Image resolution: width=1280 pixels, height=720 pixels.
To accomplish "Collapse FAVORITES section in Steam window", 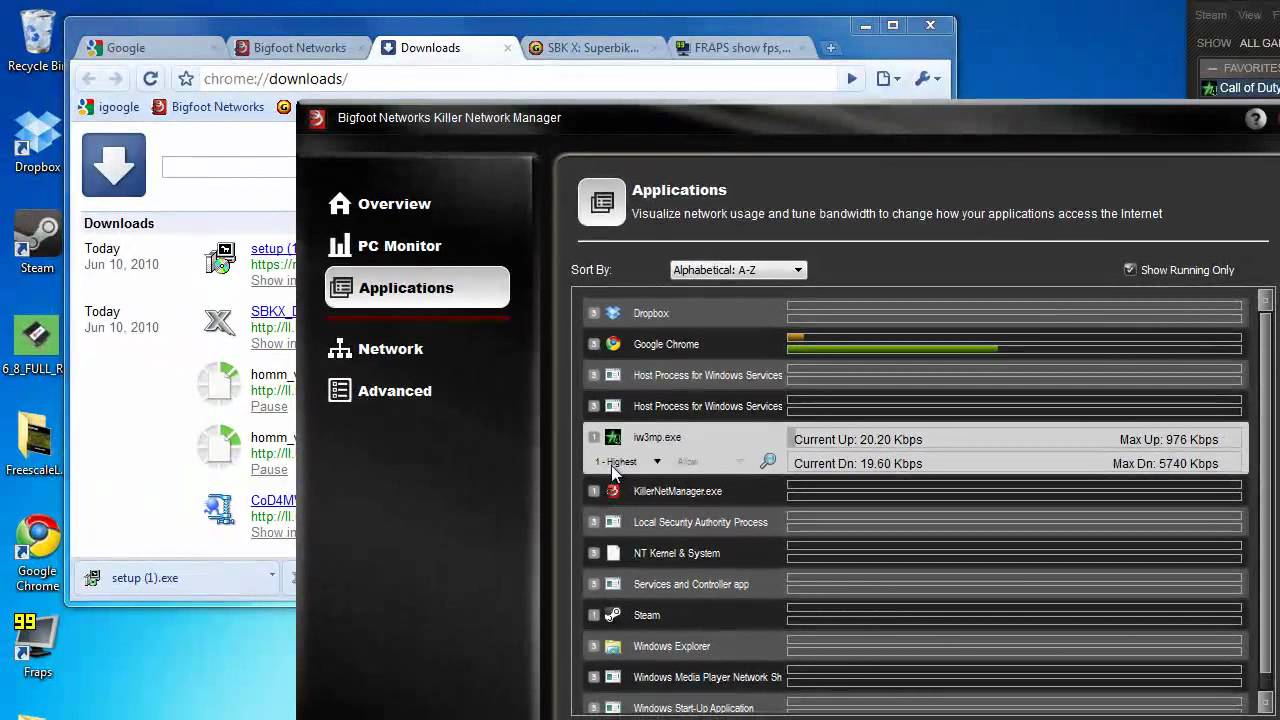I will pos(1214,68).
